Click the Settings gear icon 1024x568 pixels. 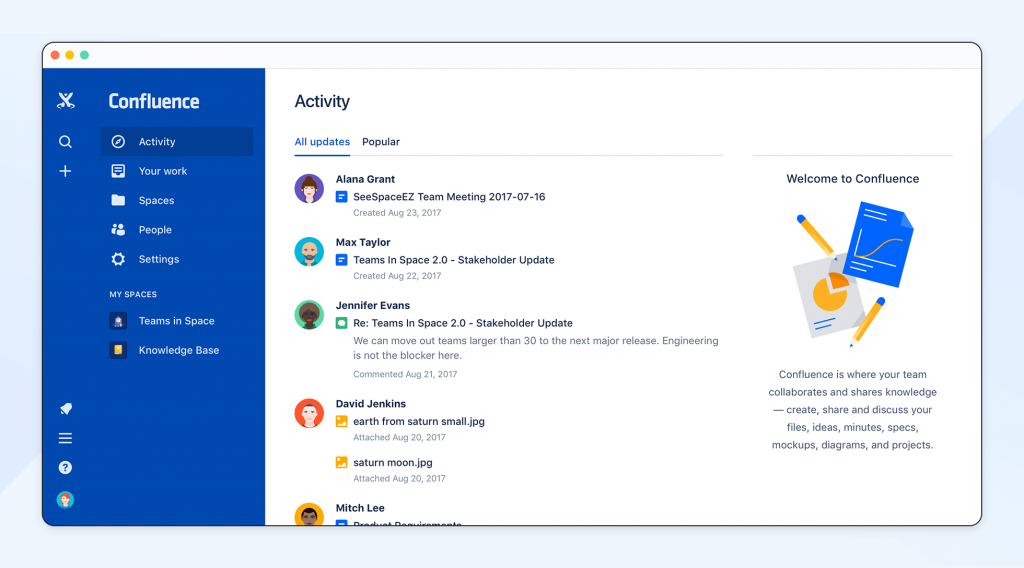click(x=118, y=259)
